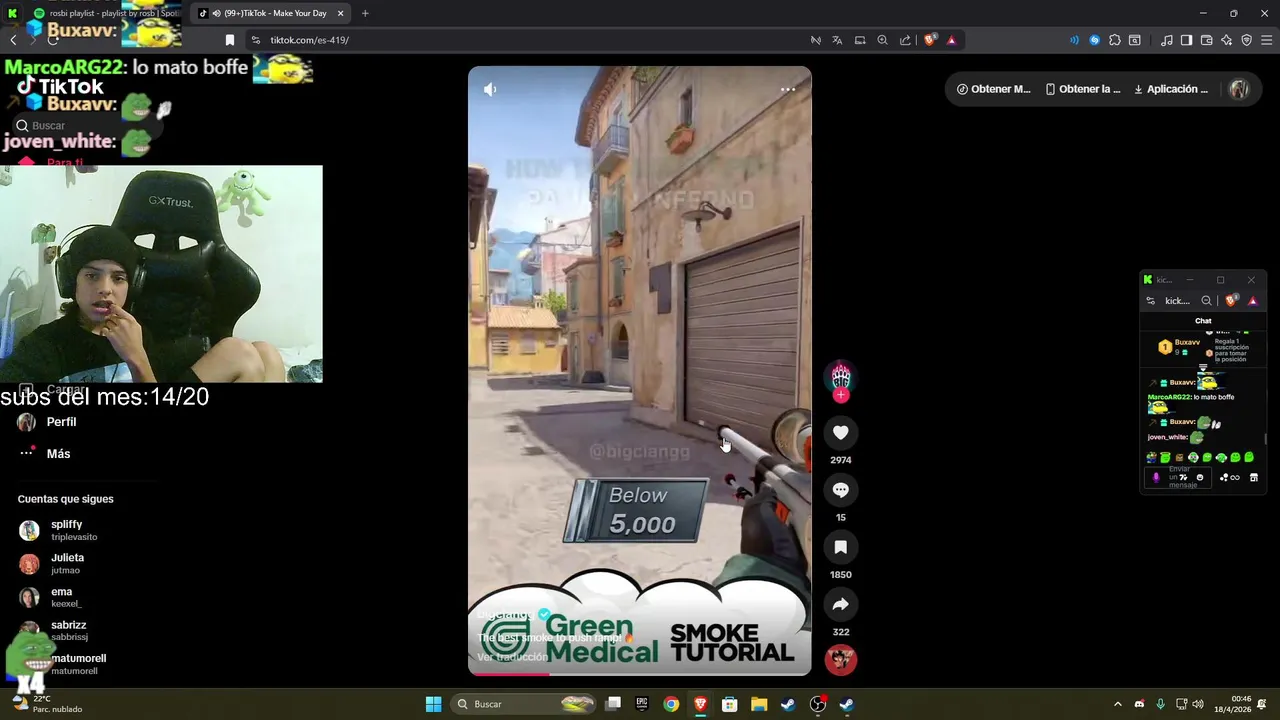The height and width of the screenshot is (720, 1280).
Task: Open the video three-dots options menu
Action: tap(788, 89)
